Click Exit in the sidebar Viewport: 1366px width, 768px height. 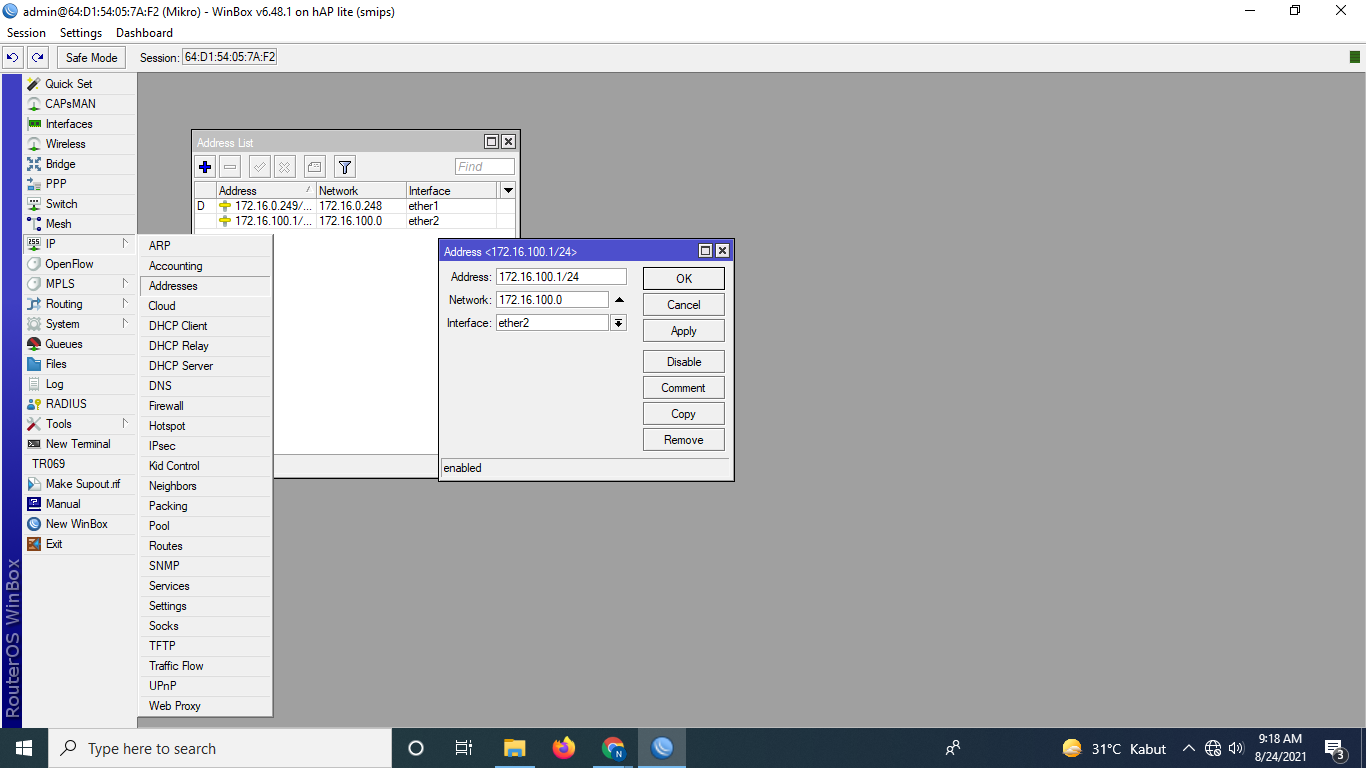[x=79, y=544]
